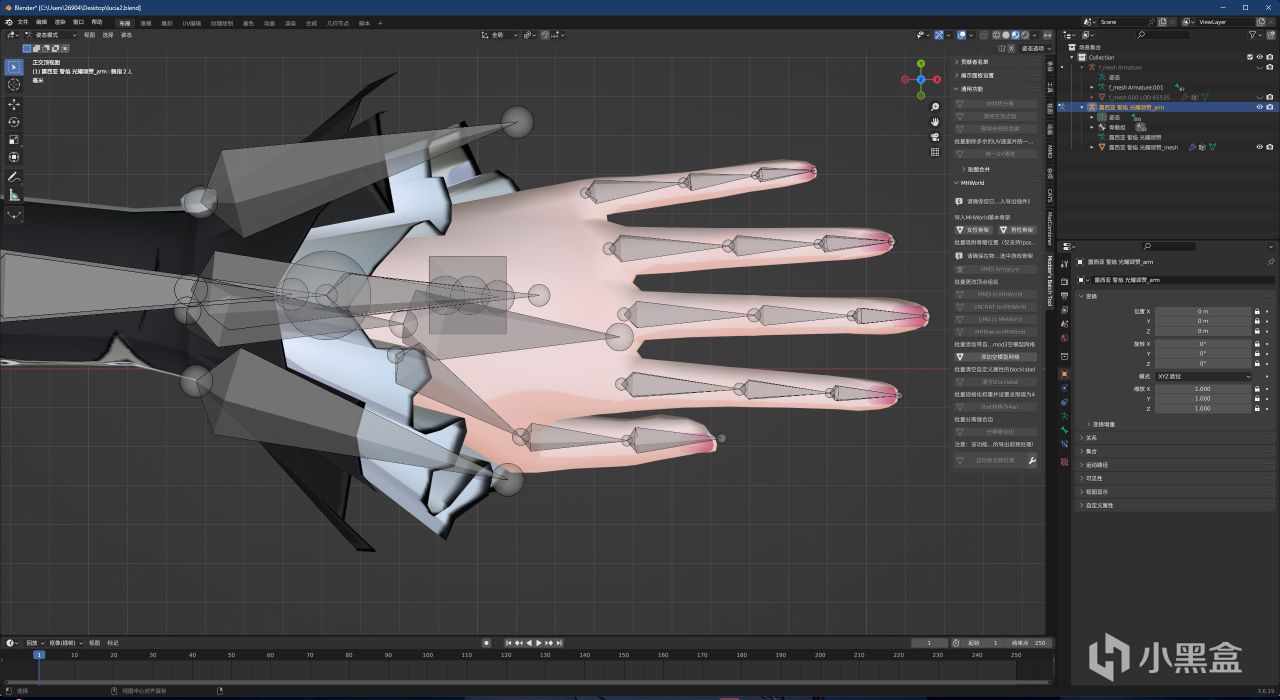Toggle lock on Scale X
The image size is (1280, 700).
[x=1257, y=389]
